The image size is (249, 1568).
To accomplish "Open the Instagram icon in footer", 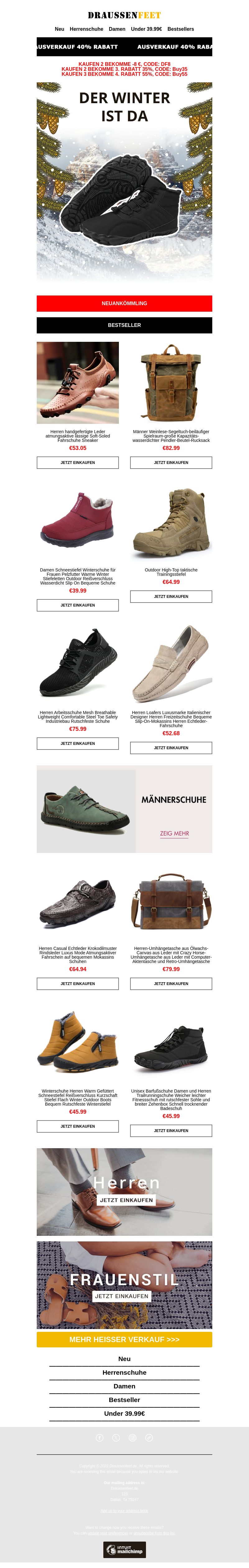I will [x=132, y=1437].
